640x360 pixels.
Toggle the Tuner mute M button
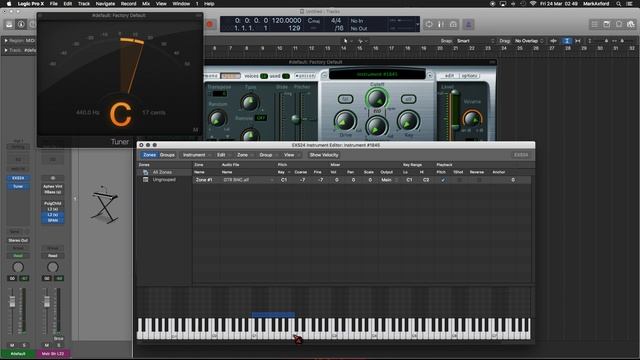tap(195, 130)
